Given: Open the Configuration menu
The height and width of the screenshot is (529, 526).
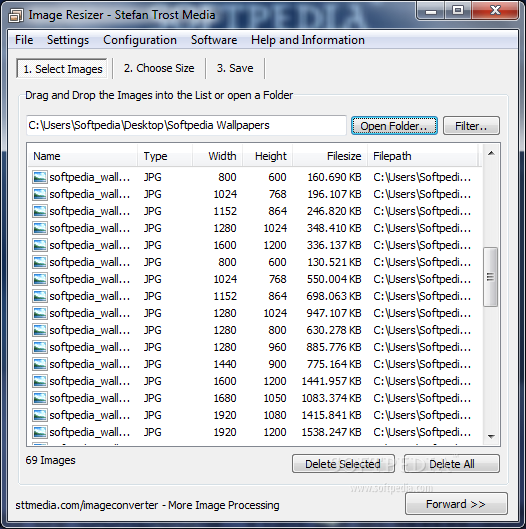Looking at the screenshot, I should (x=140, y=40).
